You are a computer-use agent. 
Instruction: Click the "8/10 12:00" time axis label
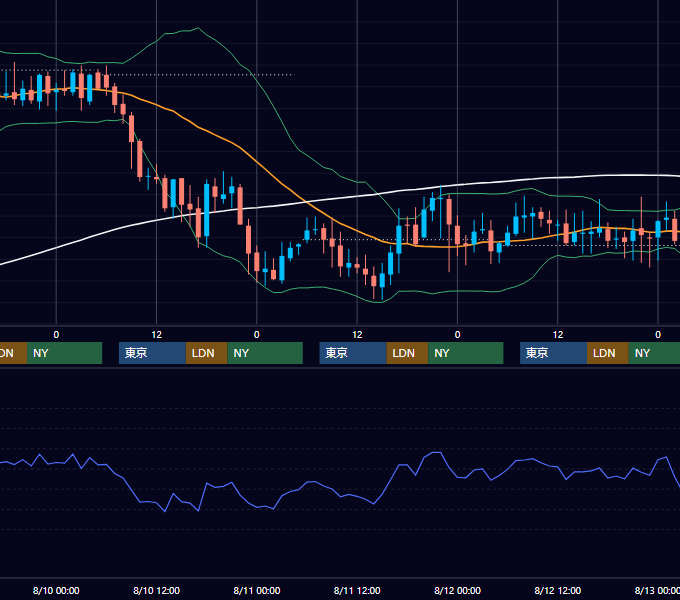point(156,590)
